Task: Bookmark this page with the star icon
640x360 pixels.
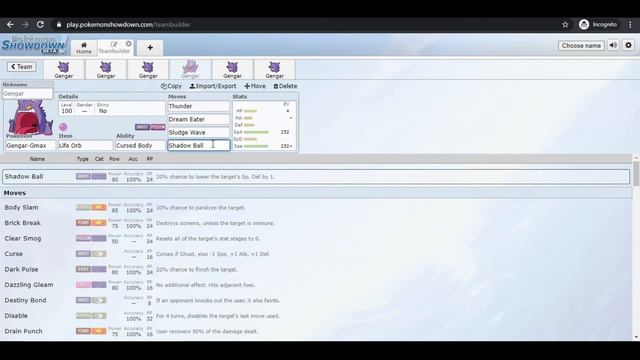Action: (565, 24)
